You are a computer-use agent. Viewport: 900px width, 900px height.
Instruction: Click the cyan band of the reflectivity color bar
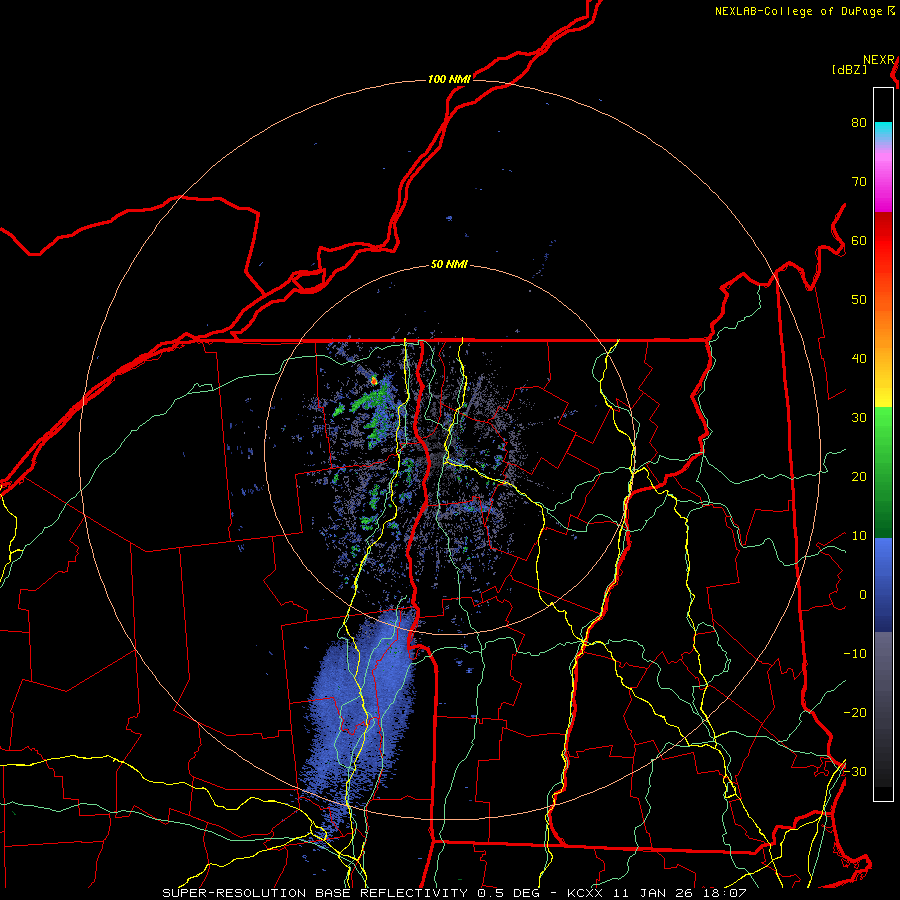(883, 132)
